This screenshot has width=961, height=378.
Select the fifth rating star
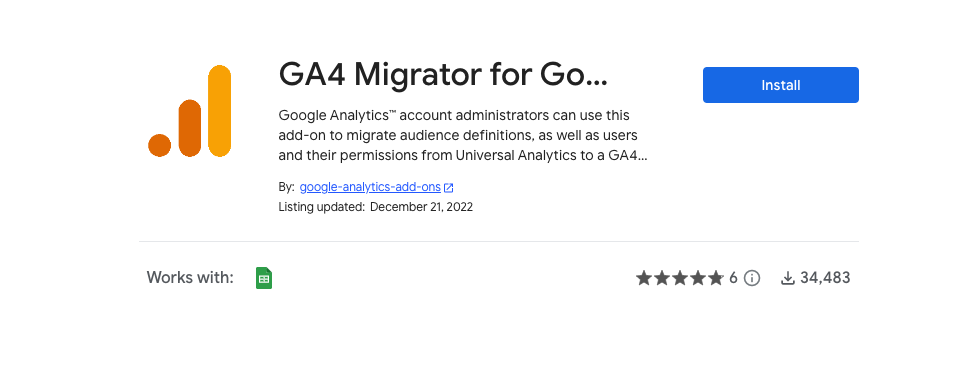click(x=716, y=278)
